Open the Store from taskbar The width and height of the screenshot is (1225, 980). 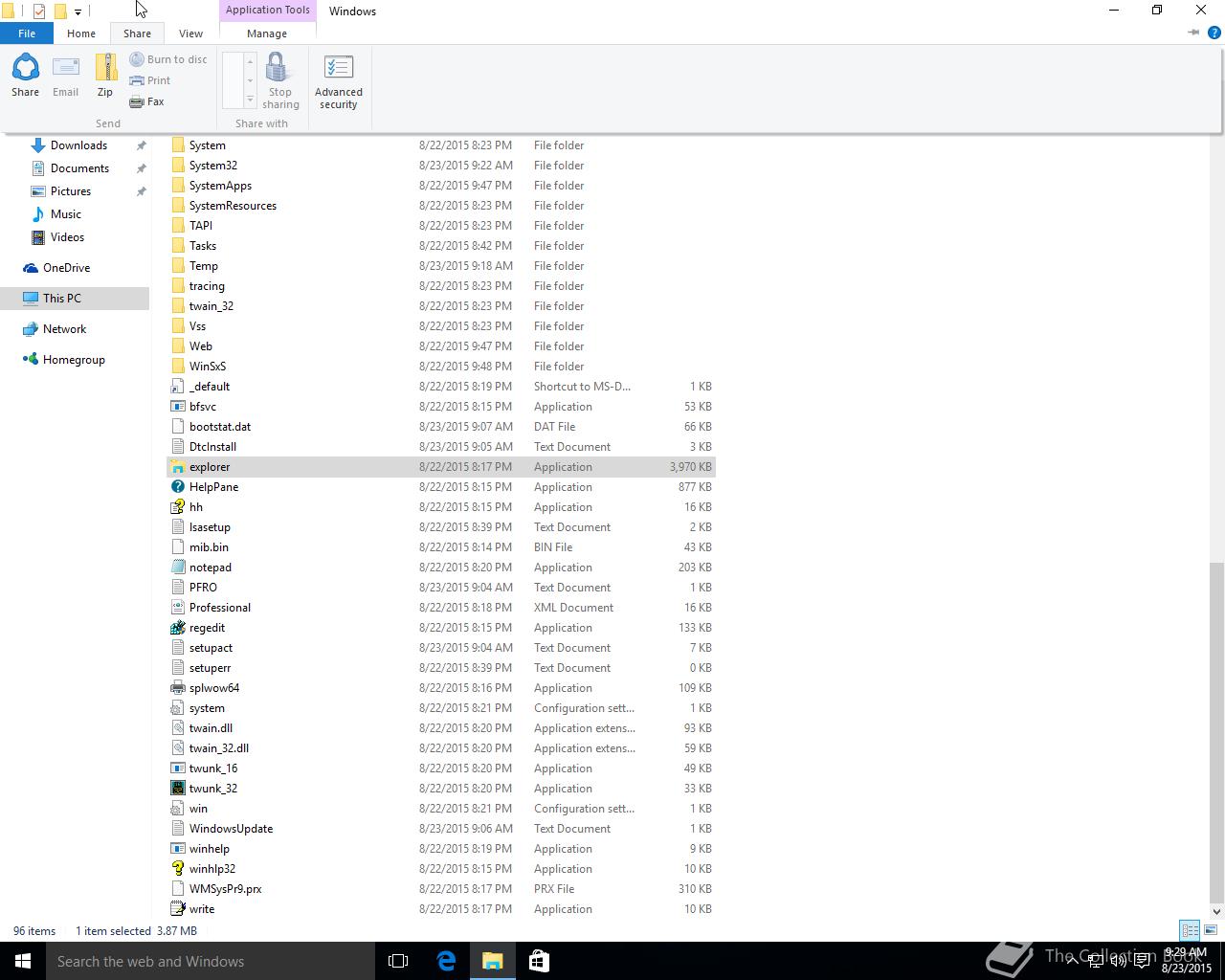tap(539, 961)
